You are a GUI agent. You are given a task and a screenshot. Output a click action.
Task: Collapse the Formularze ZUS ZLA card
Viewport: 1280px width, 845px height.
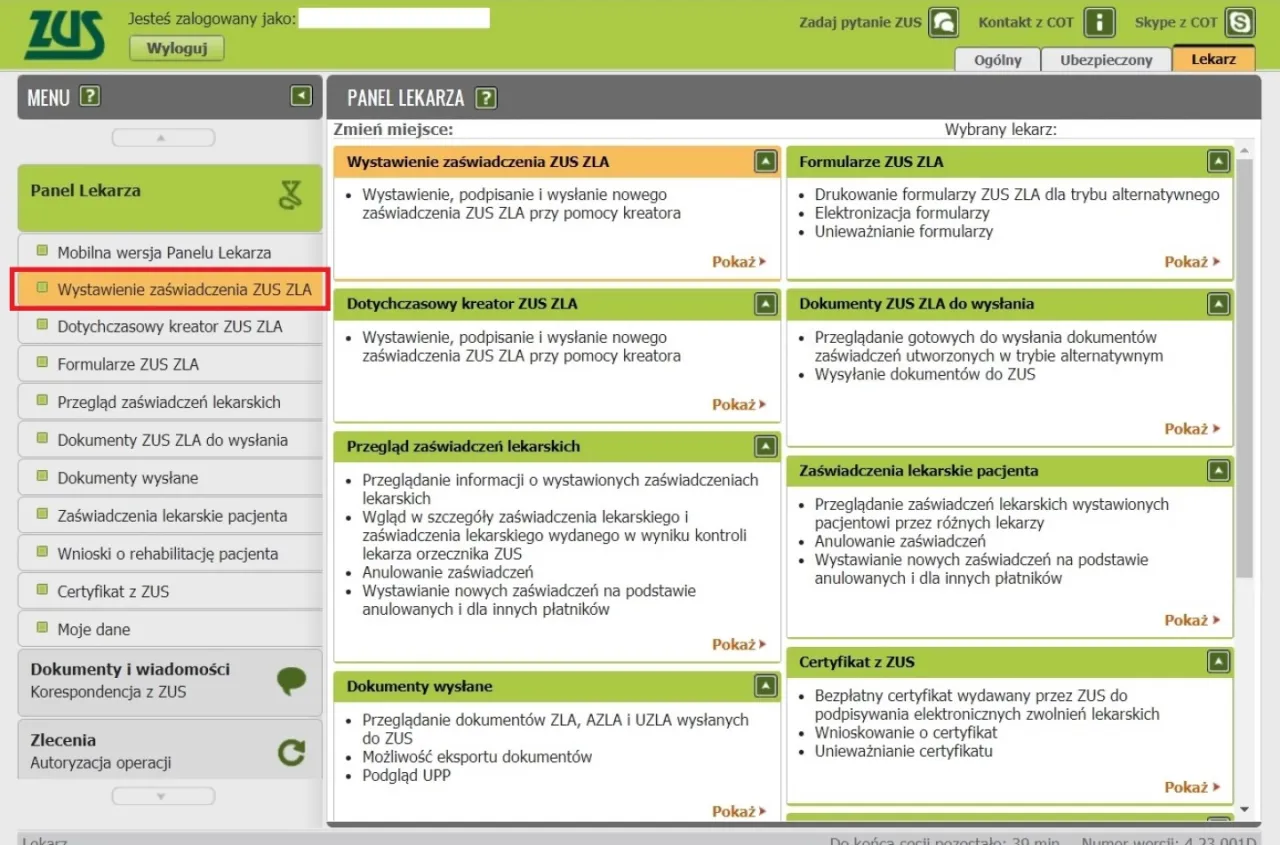(x=1218, y=161)
